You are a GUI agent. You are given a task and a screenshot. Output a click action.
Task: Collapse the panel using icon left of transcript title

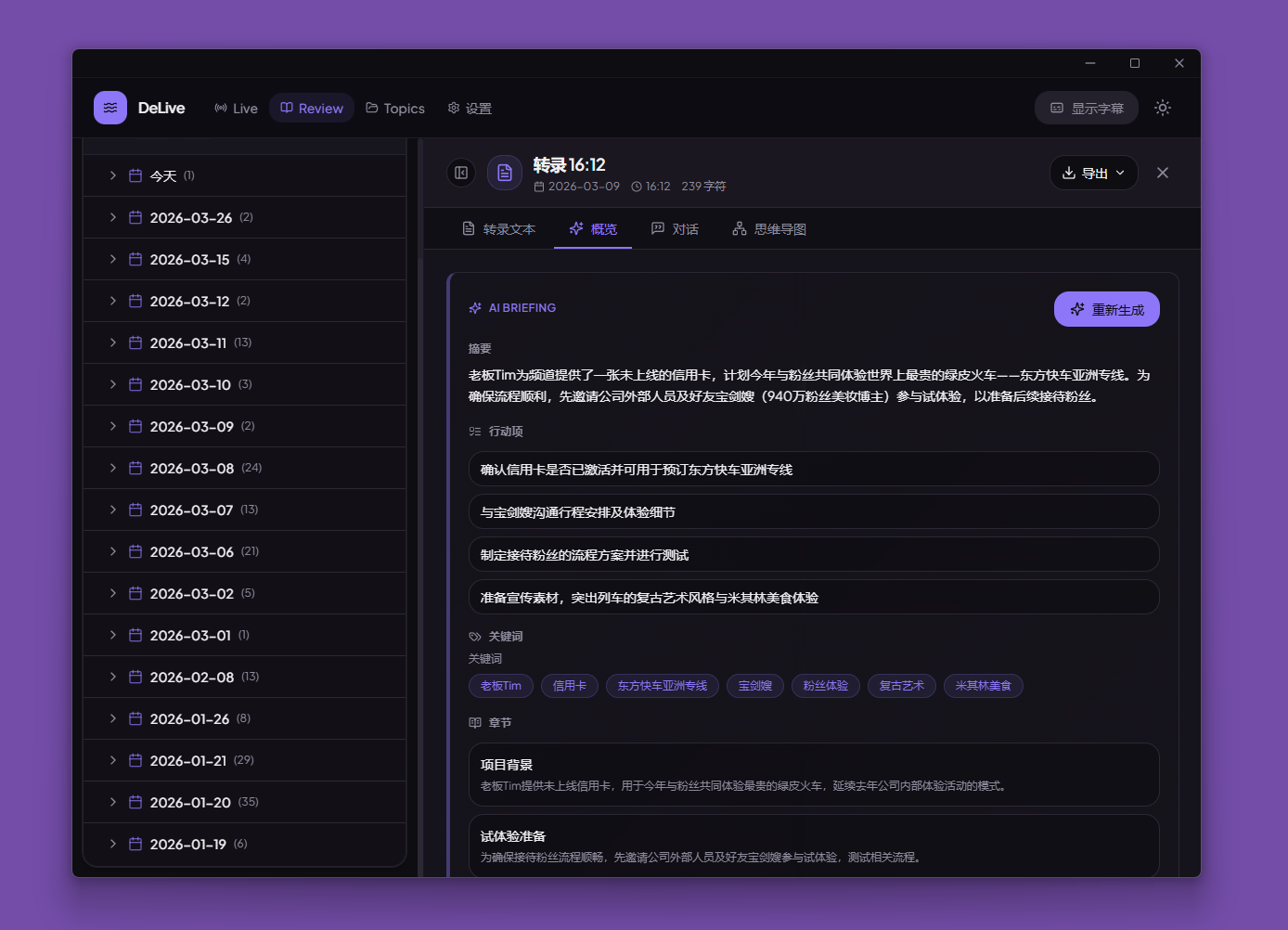click(x=461, y=173)
